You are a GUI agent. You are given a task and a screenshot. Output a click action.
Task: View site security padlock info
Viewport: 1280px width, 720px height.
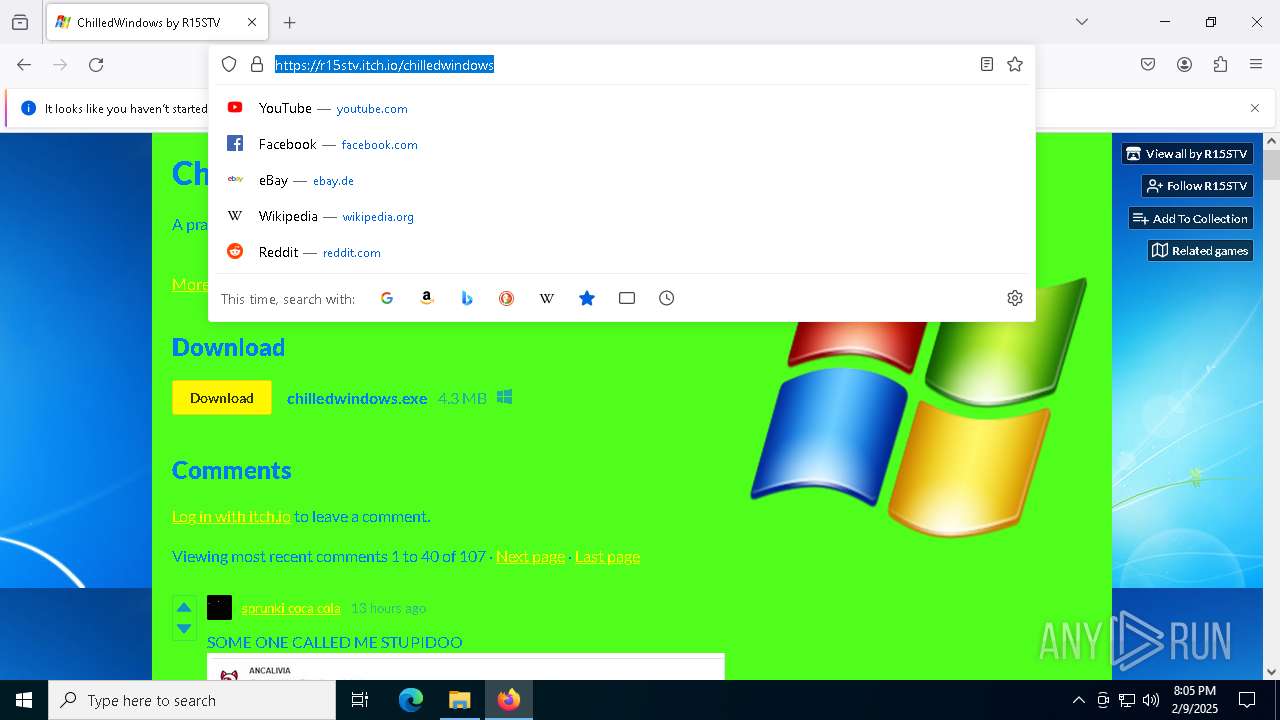(257, 64)
